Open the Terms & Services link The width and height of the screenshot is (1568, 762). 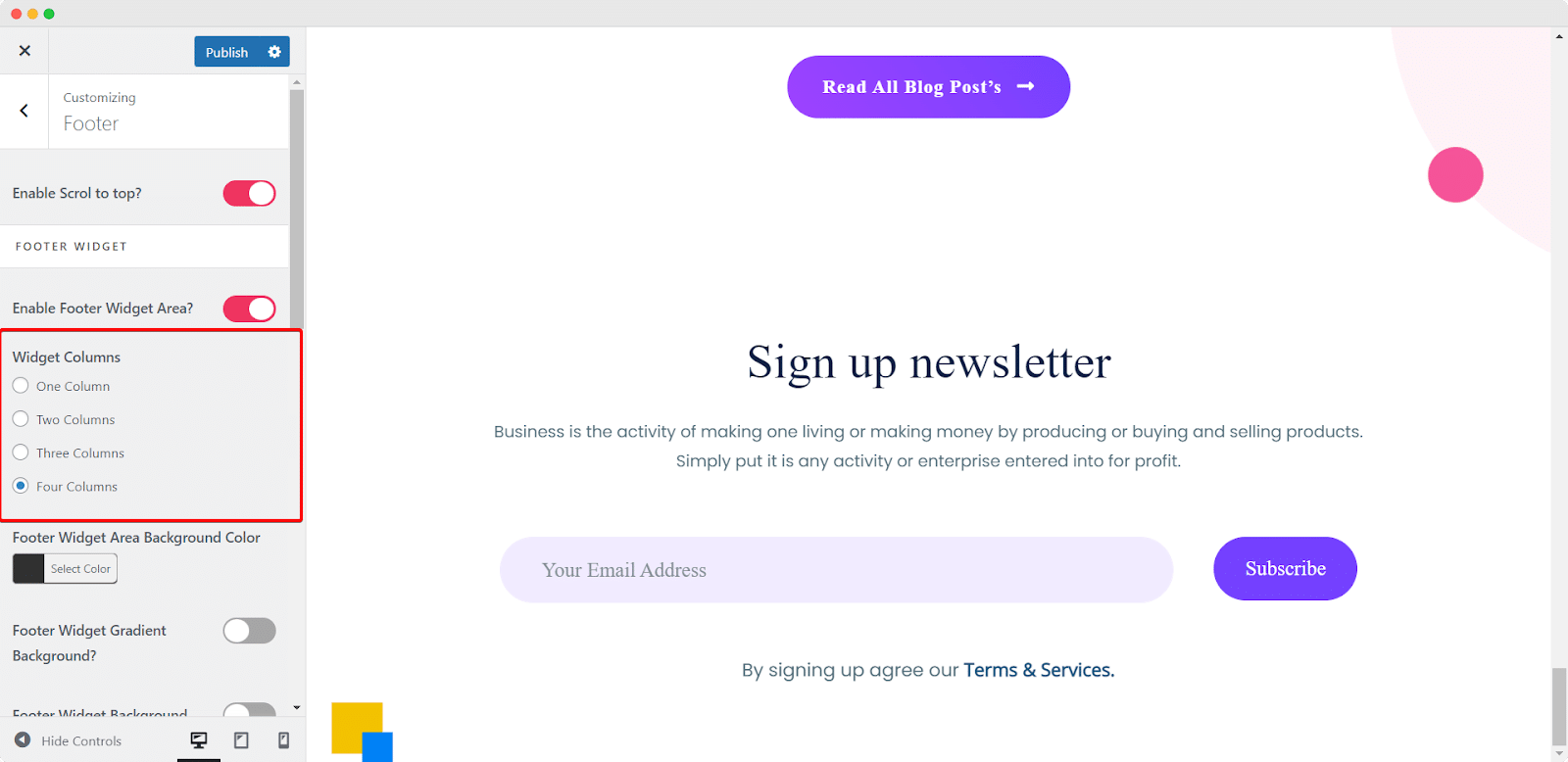1039,670
